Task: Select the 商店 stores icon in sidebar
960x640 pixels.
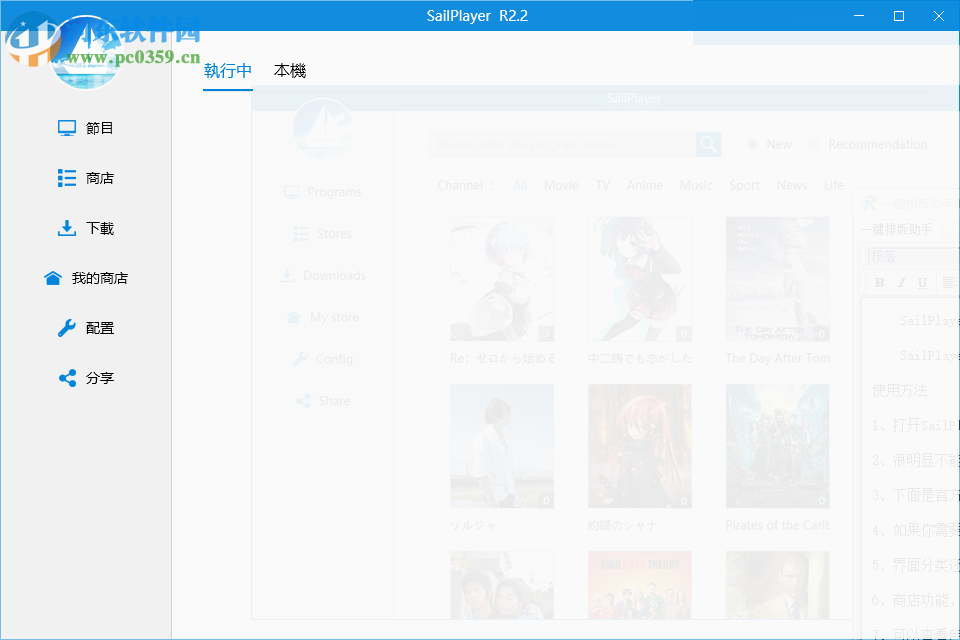Action: 66,177
